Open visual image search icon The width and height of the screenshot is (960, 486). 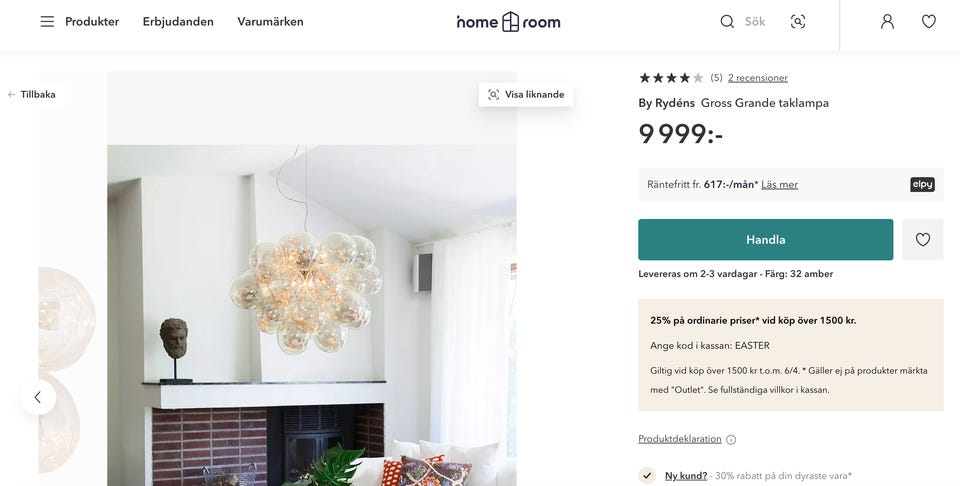[x=798, y=21]
